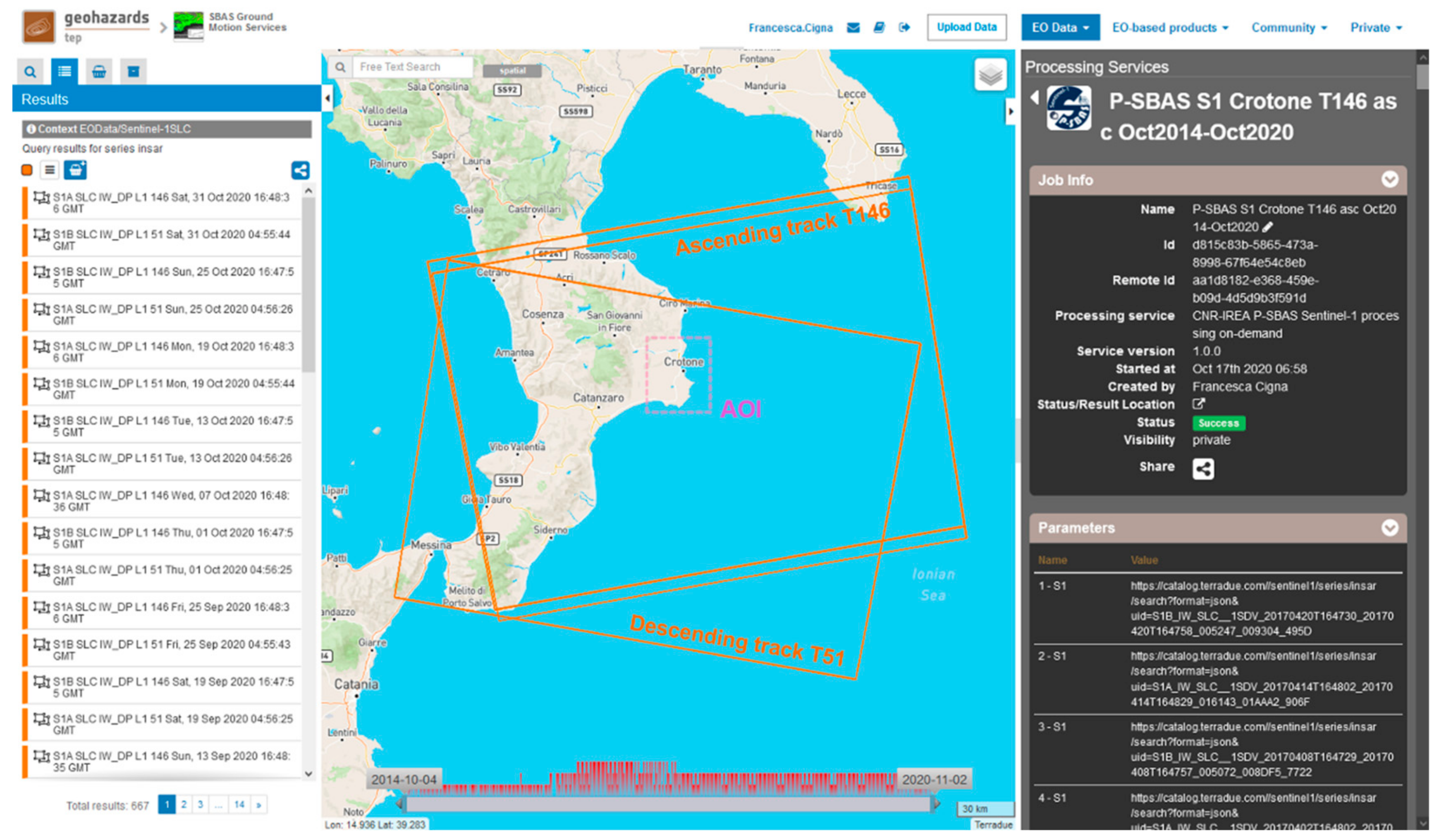Collapse the Parameters section
This screenshot has width=1439, height=840.
pyautogui.click(x=1389, y=527)
